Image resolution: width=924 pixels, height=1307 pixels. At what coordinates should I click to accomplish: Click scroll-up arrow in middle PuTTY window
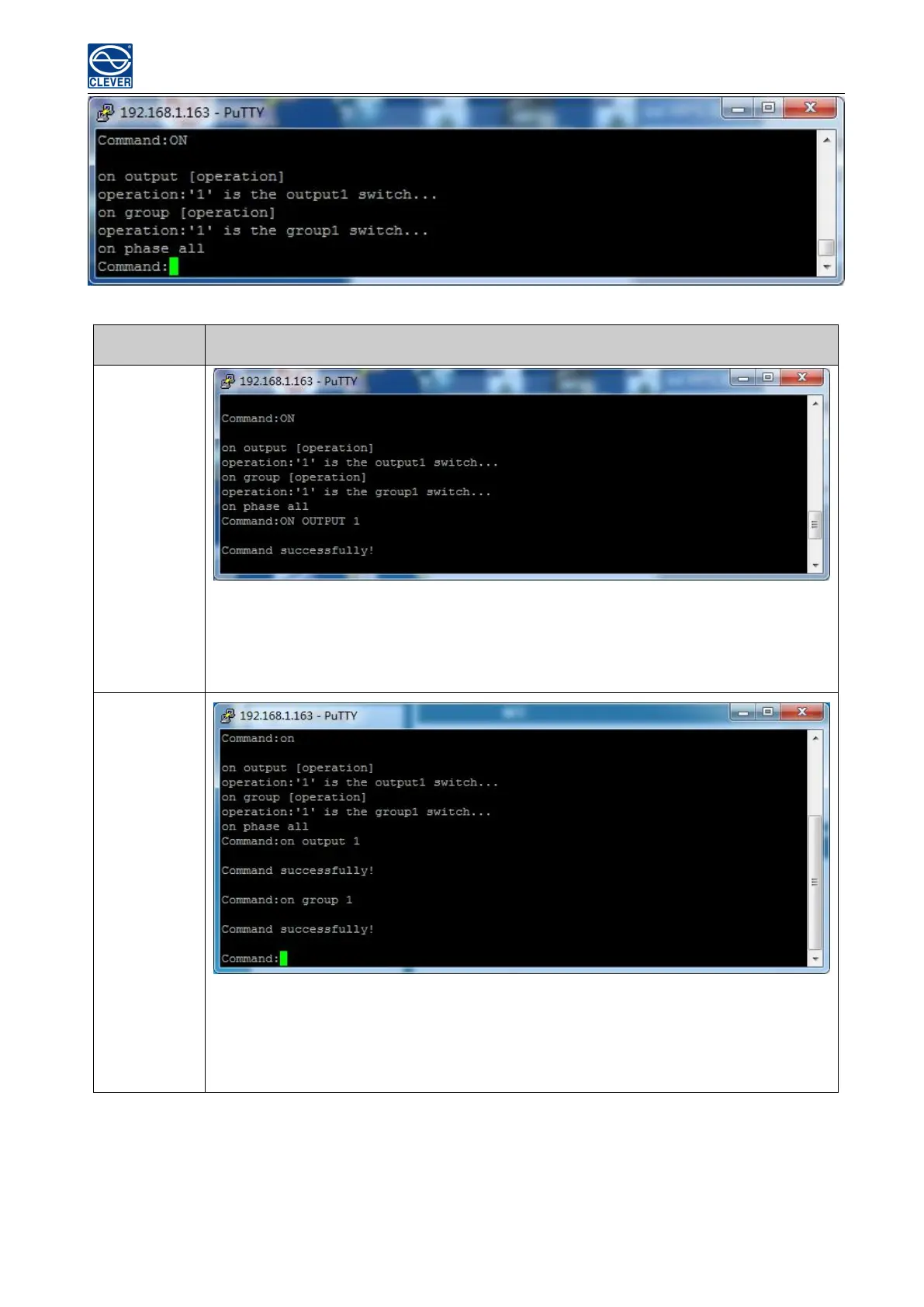point(815,404)
